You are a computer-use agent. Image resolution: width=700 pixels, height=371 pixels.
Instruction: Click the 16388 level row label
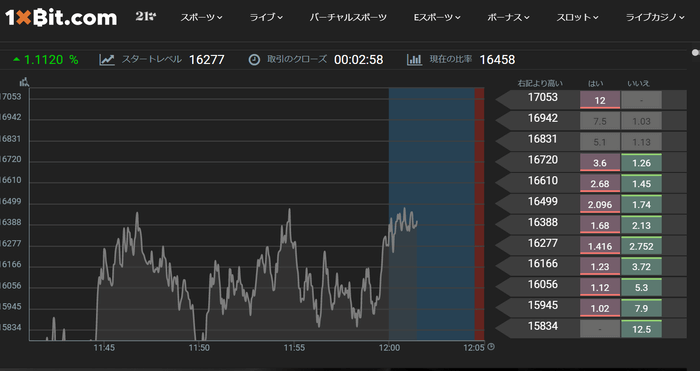click(x=543, y=222)
